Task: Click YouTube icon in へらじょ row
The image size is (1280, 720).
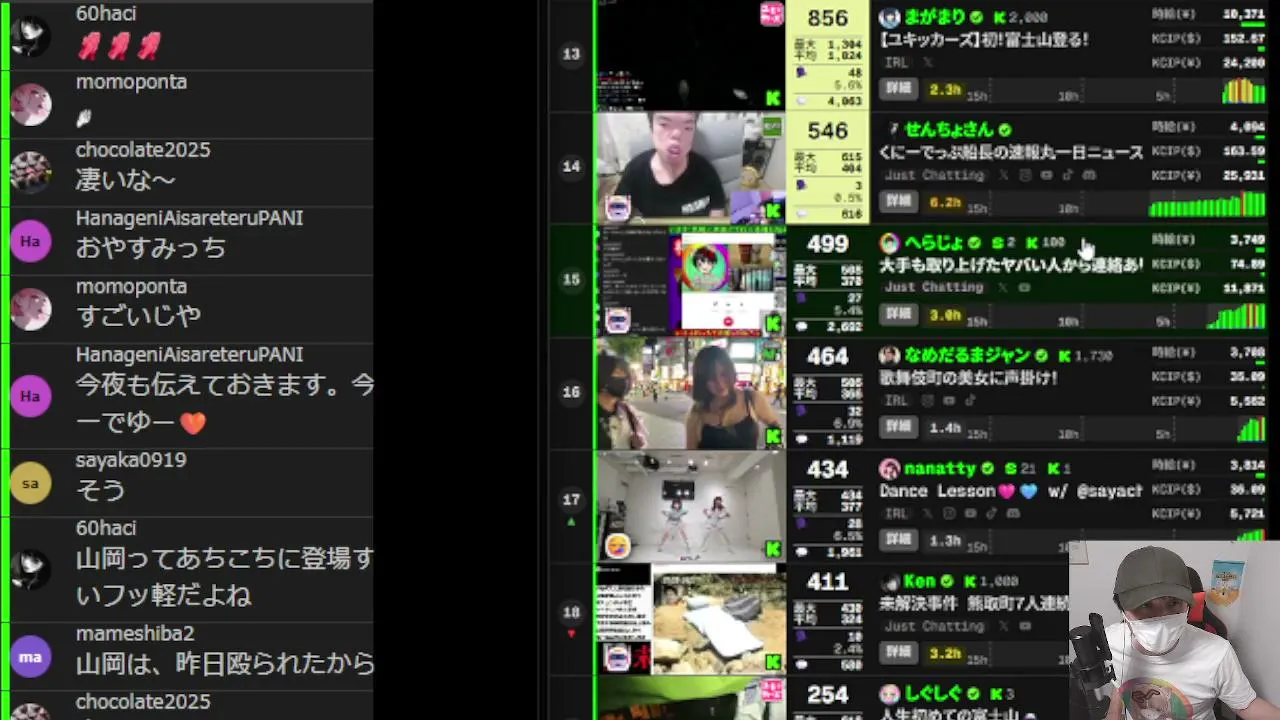Action: click(1025, 287)
